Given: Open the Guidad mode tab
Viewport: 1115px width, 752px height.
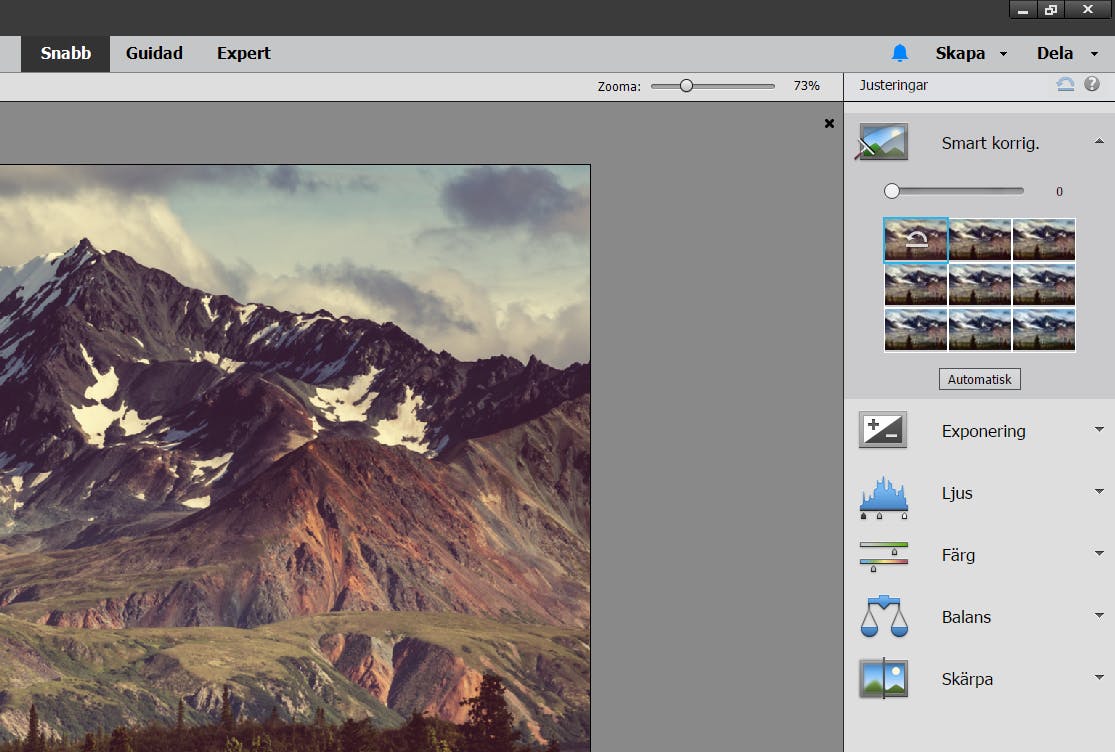Looking at the screenshot, I should (154, 53).
